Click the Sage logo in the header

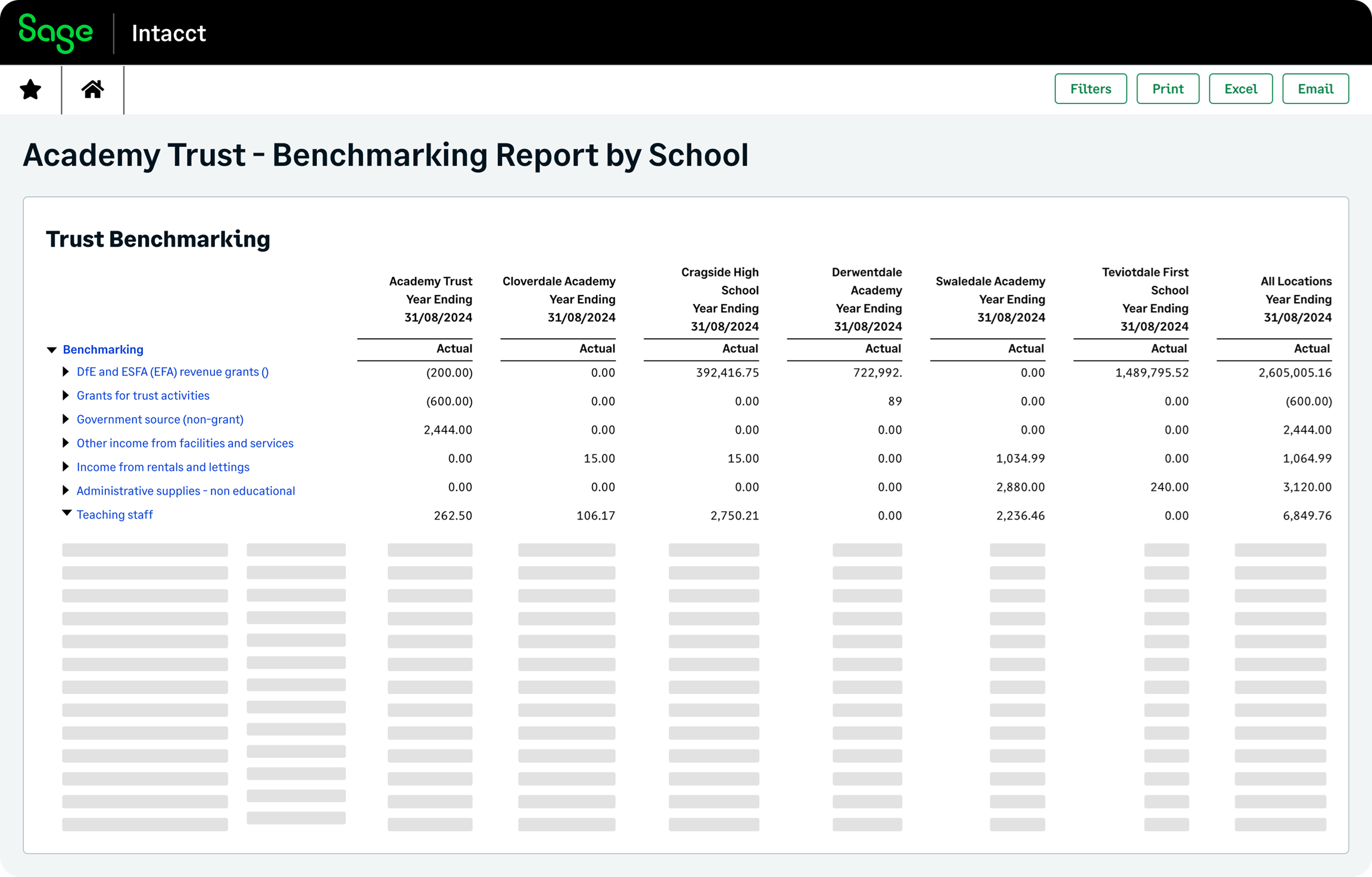[x=55, y=33]
